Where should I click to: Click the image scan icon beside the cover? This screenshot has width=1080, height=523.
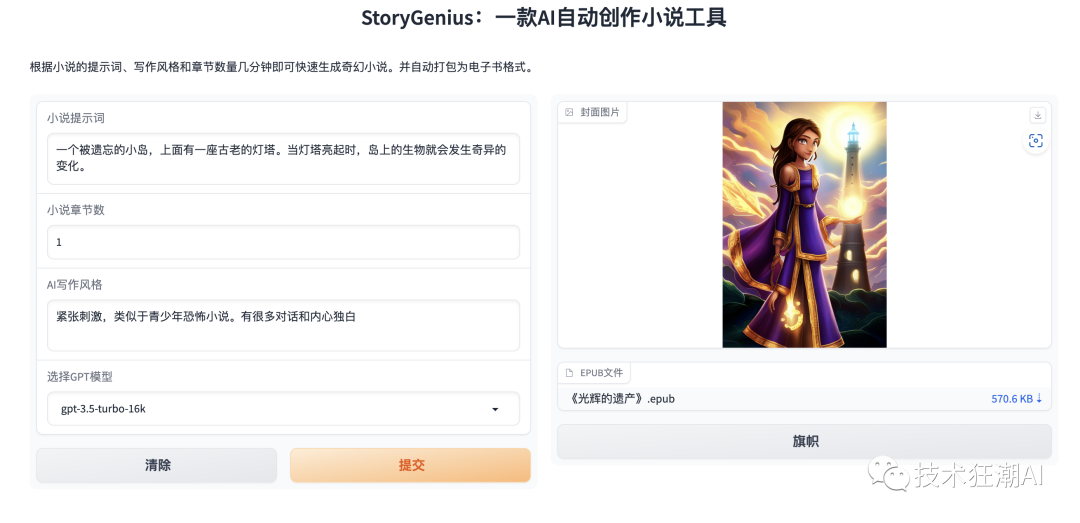pyautogui.click(x=1036, y=141)
